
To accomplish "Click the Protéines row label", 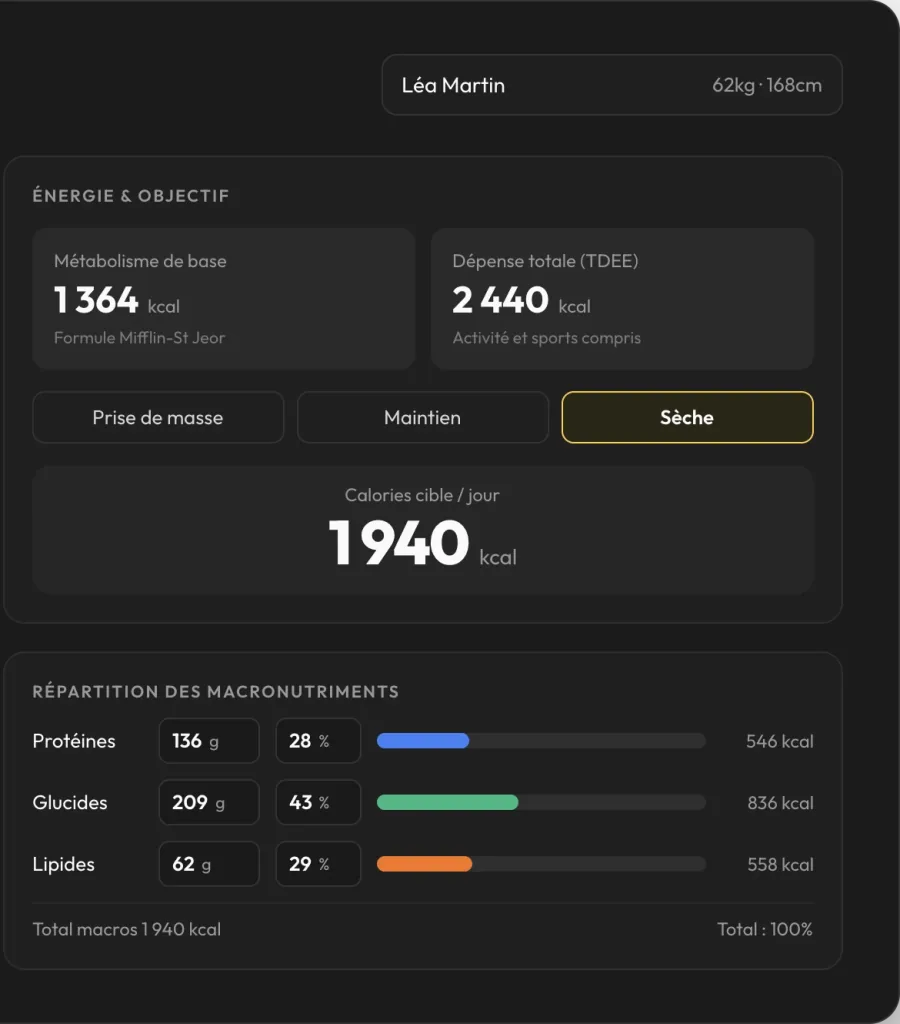I will click(74, 741).
